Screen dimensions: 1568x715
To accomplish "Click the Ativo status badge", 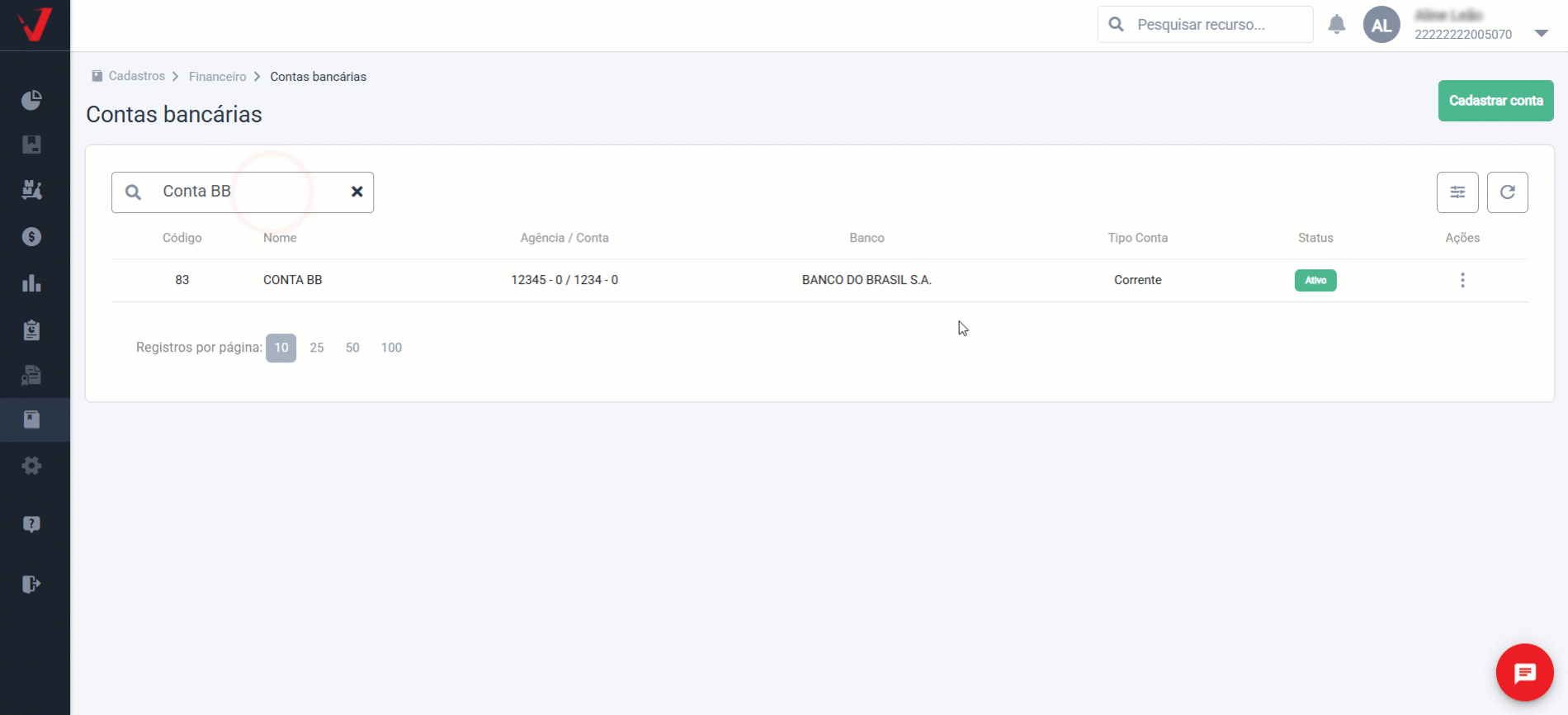I will pyautogui.click(x=1315, y=281).
